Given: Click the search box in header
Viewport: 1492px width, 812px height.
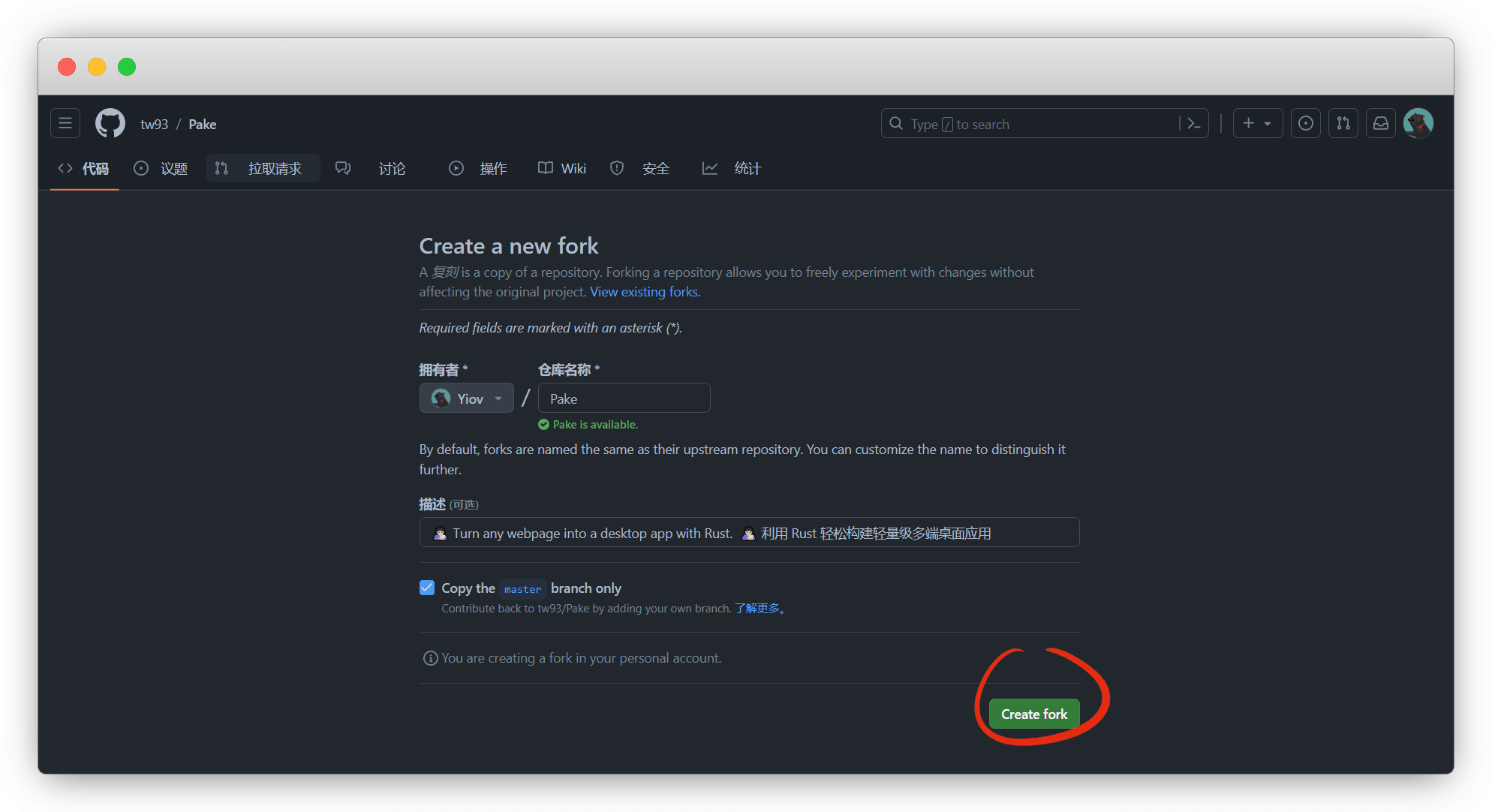Looking at the screenshot, I should [1028, 124].
